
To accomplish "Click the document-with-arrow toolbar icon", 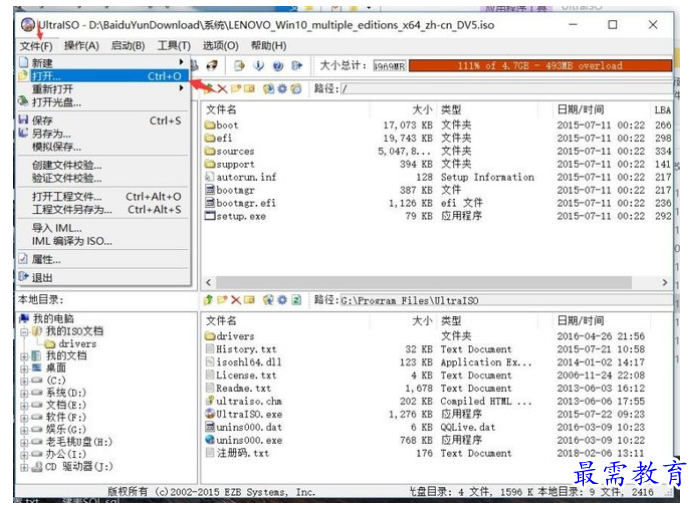I will coord(239,66).
